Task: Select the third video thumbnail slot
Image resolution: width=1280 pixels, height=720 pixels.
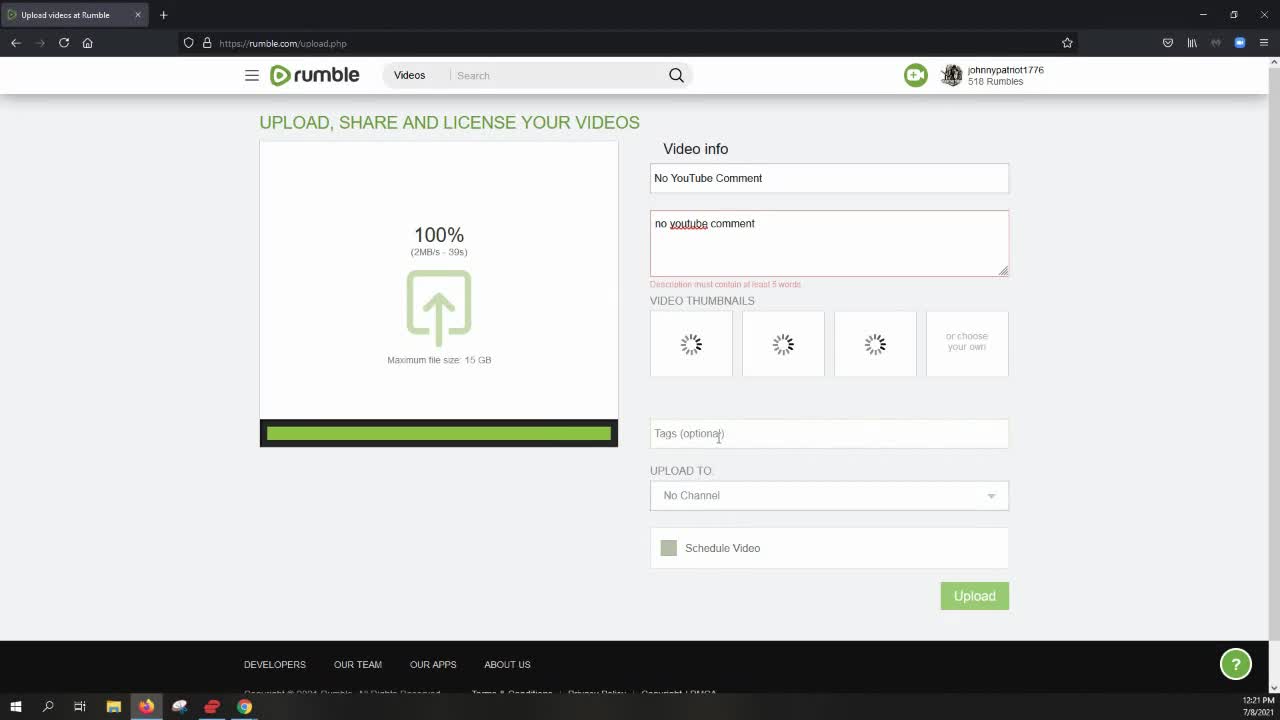Action: click(x=875, y=344)
